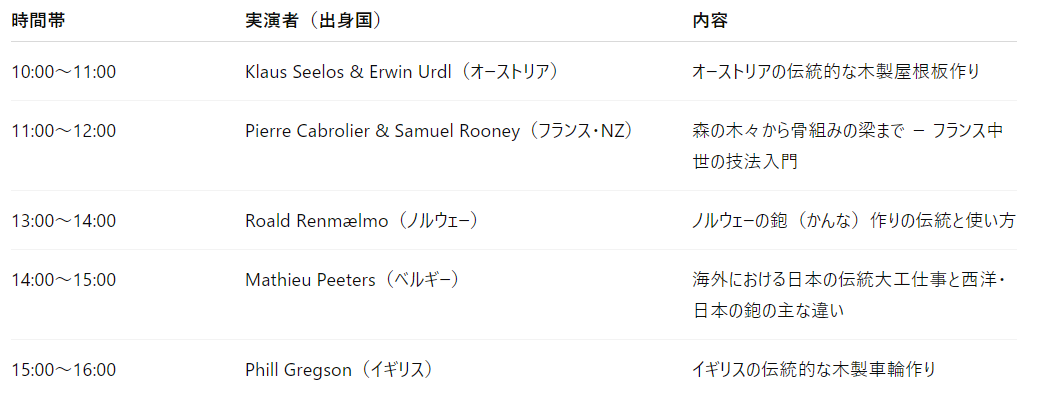Viewport: 1039px width, 405px height.
Task: Click the イギリスの伝統的な木製車輪作り description
Action: pyautogui.click(x=813, y=370)
